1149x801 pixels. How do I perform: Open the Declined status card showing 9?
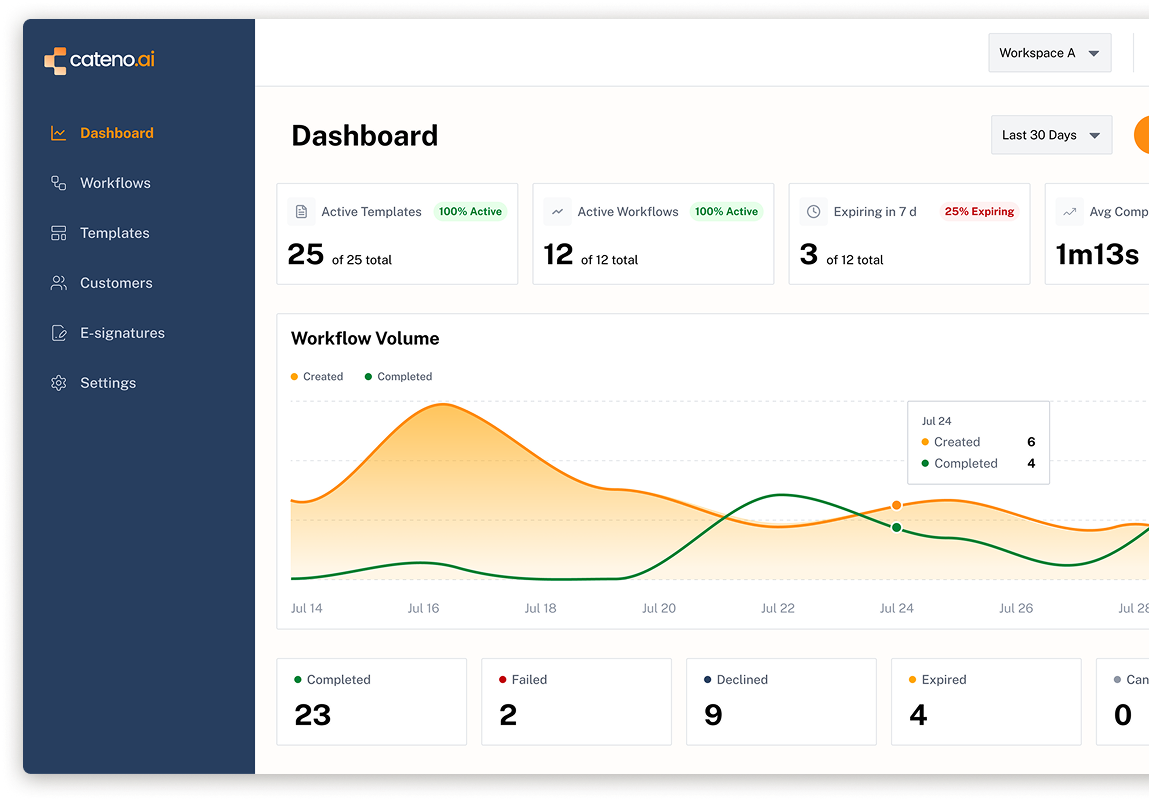(x=781, y=702)
